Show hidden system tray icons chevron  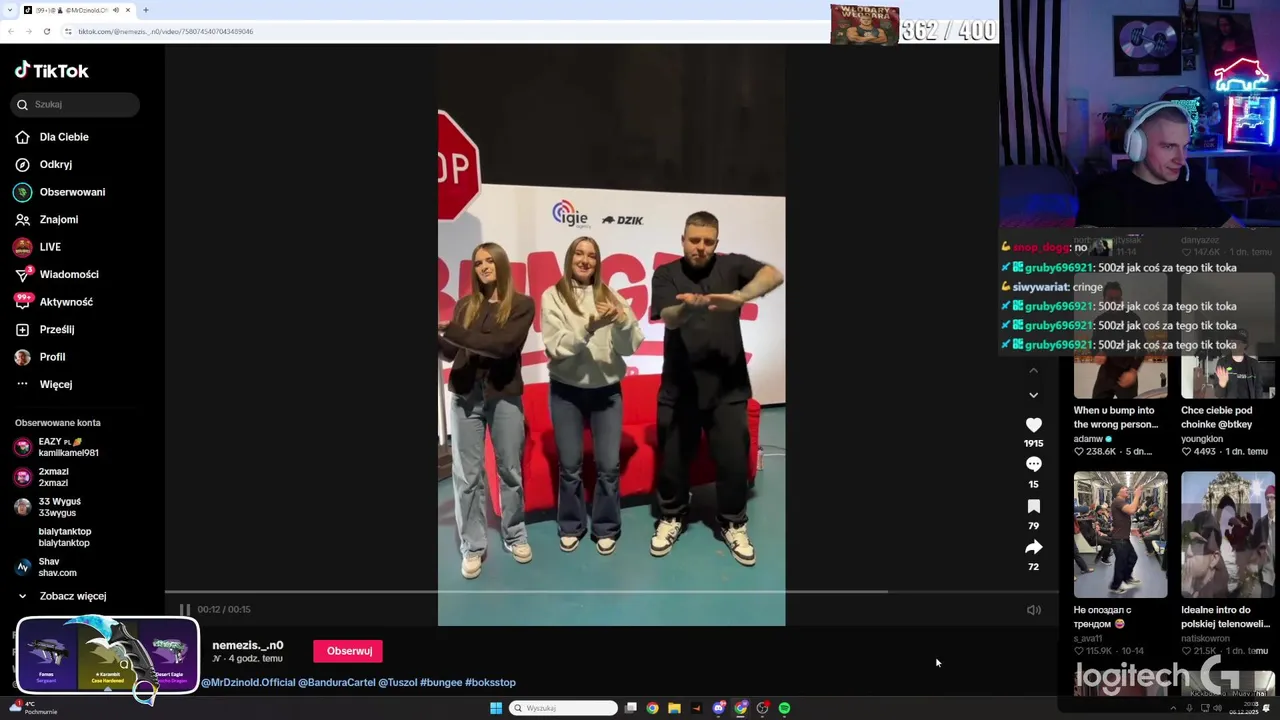[x=1174, y=708]
